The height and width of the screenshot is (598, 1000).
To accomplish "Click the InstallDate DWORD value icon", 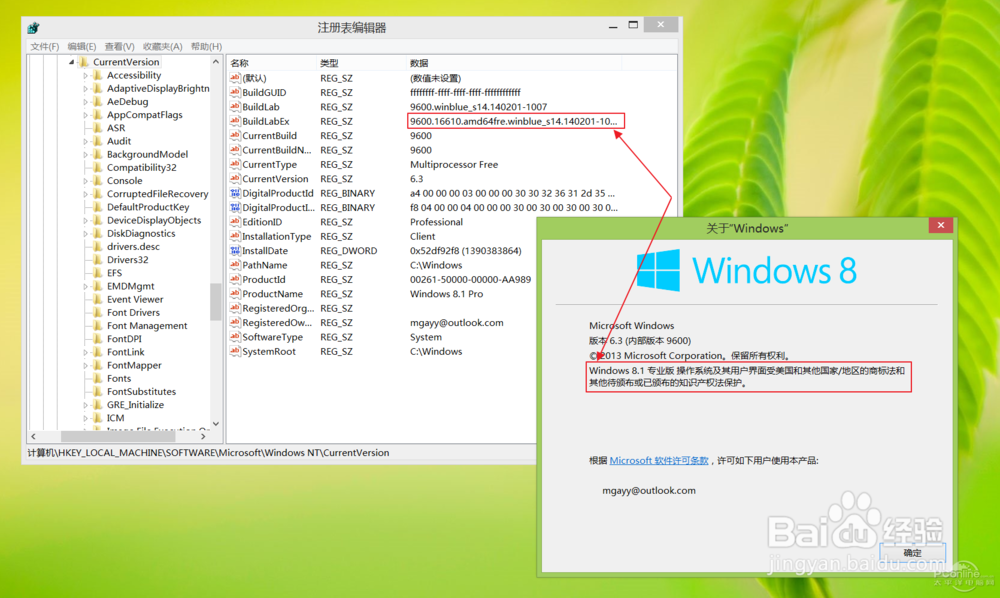I will click(x=235, y=251).
